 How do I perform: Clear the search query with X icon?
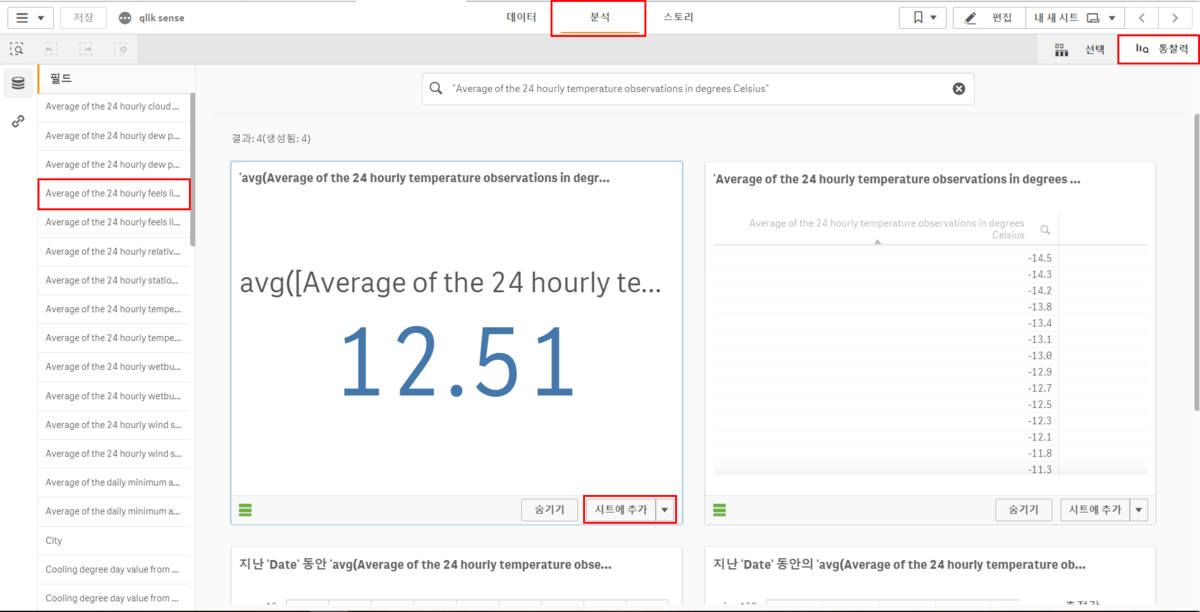(x=958, y=89)
